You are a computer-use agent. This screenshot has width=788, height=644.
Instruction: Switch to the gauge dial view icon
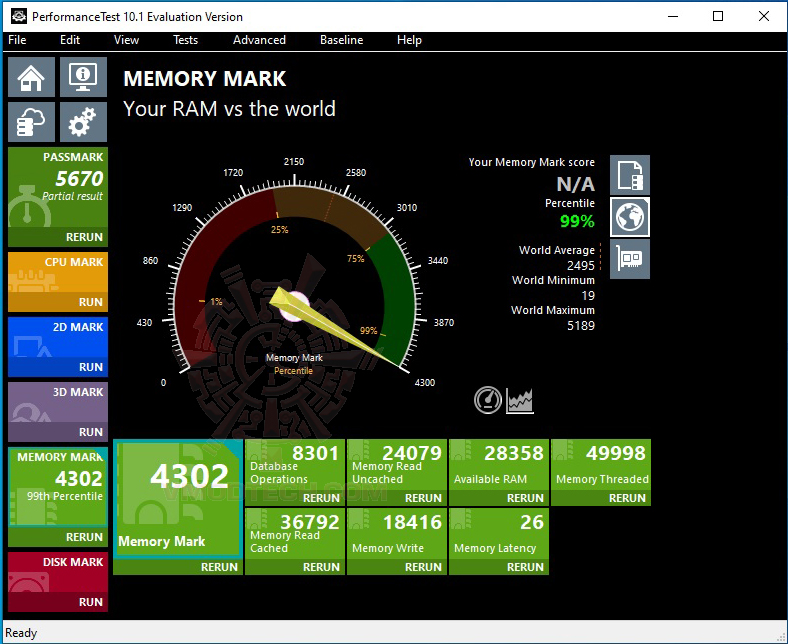(x=487, y=400)
